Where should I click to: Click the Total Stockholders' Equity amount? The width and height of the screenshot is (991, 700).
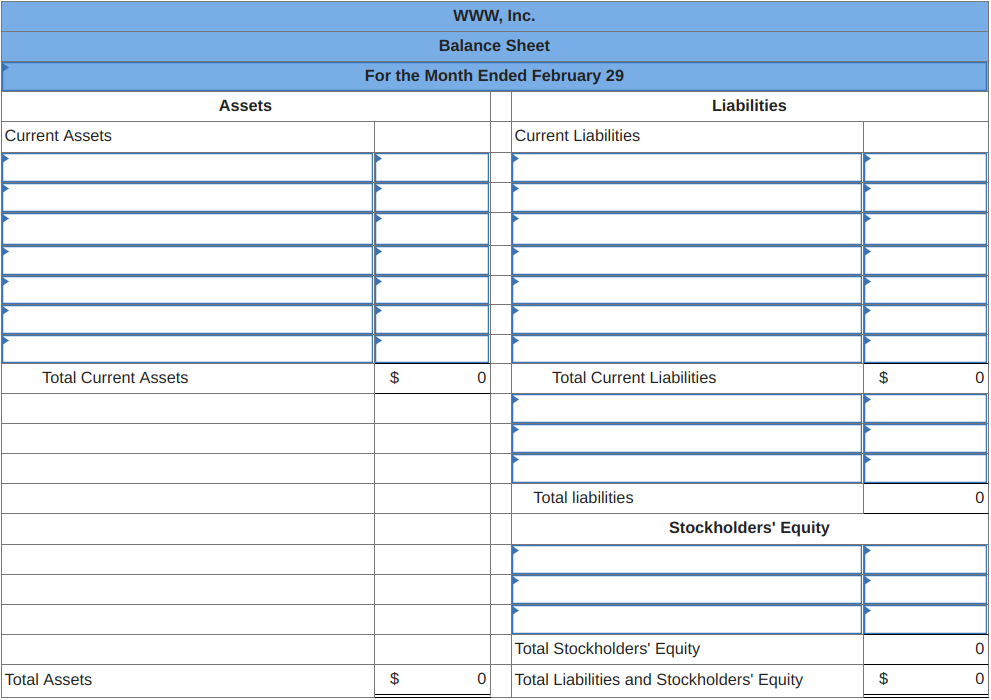925,648
